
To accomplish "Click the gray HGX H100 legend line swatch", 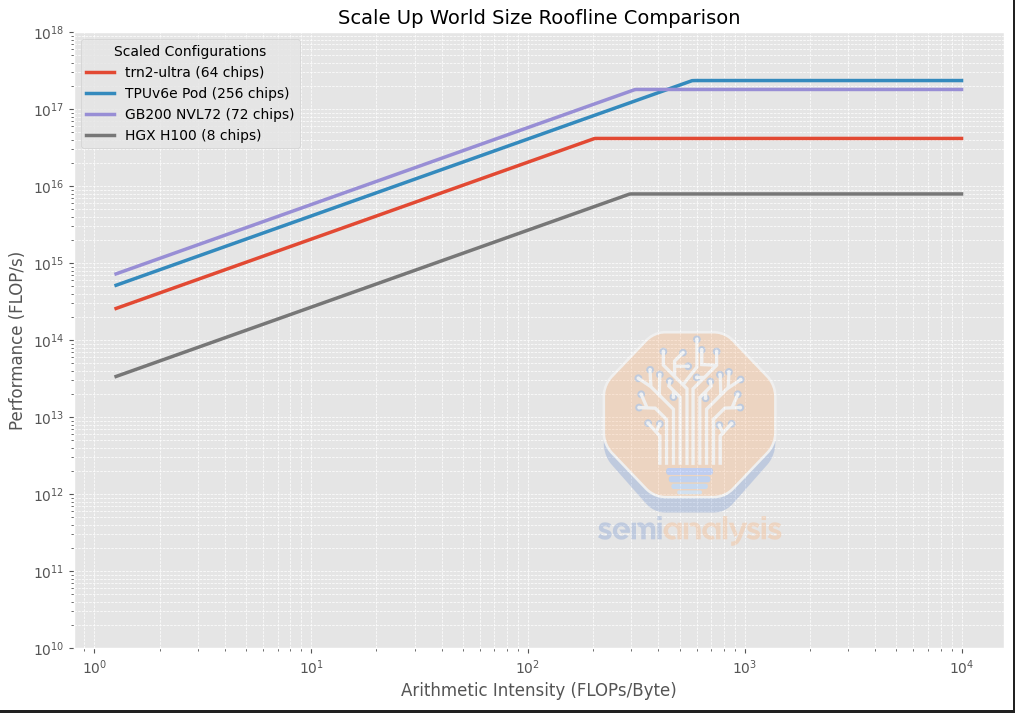I will [x=100, y=135].
